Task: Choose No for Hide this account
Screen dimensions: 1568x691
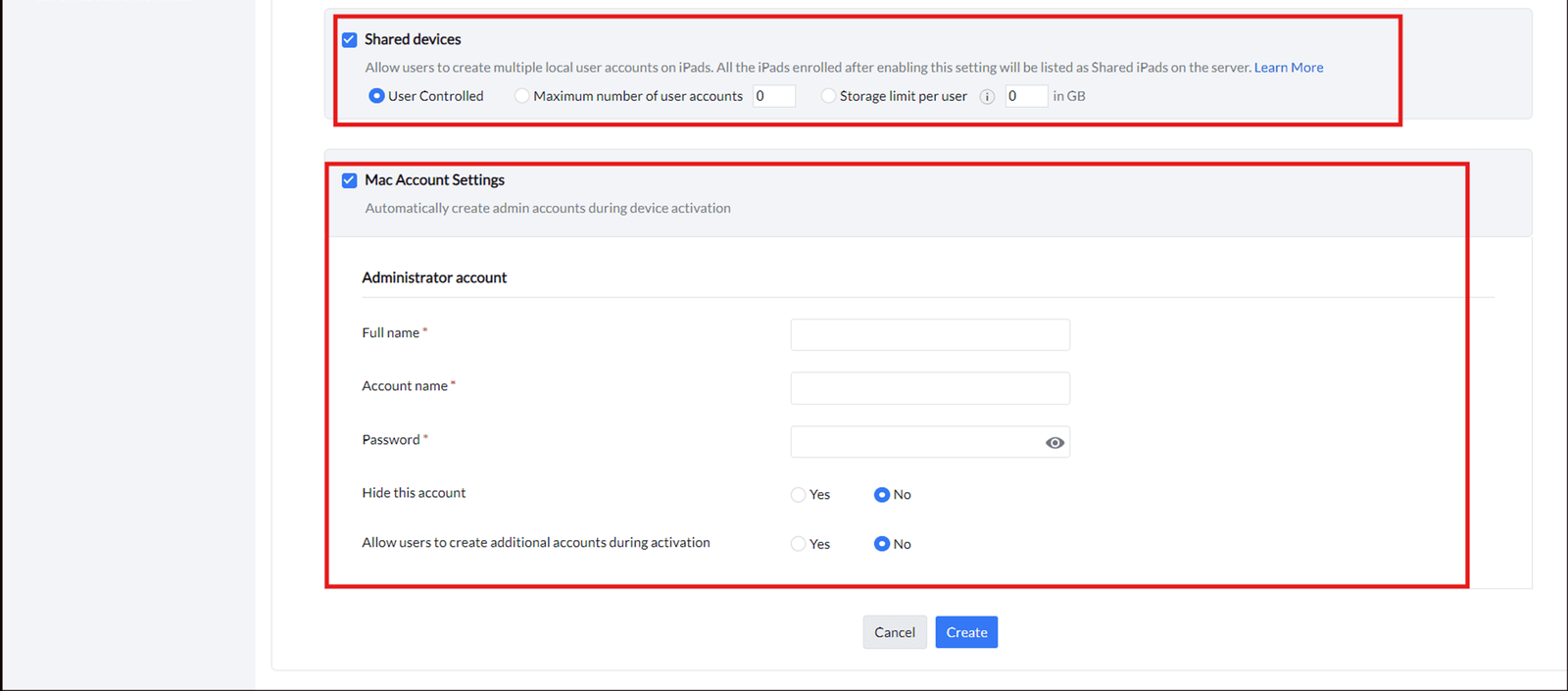Action: (882, 495)
